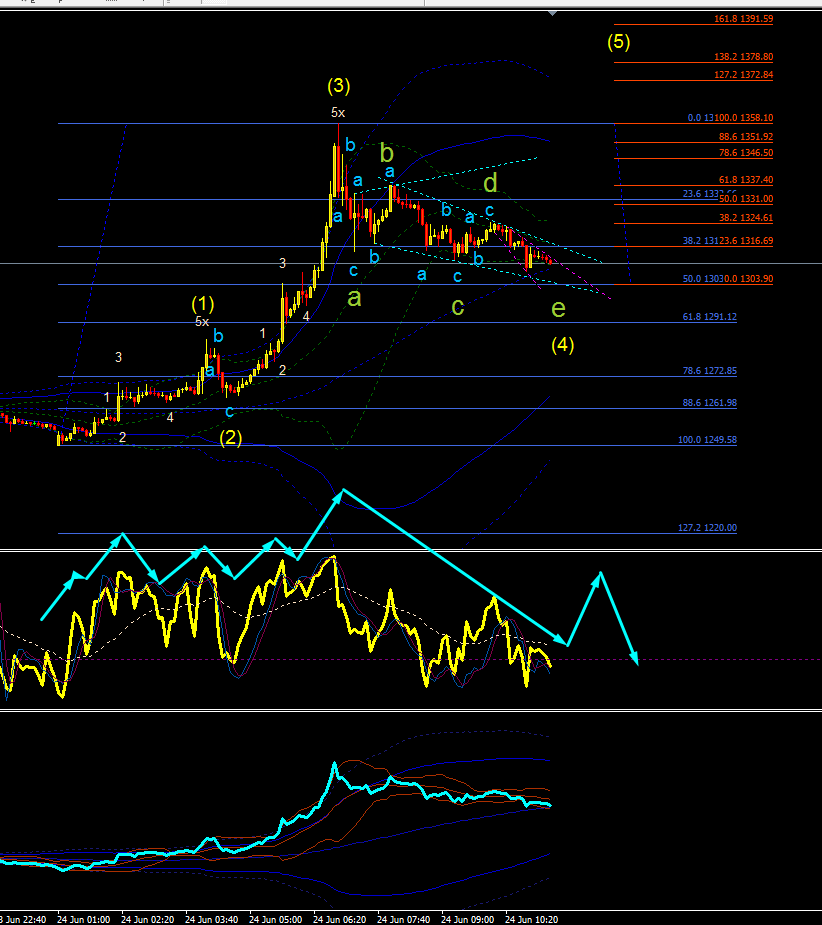
Task: Select the 88.6 1261.98 Fibonacci label
Action: [x=709, y=403]
